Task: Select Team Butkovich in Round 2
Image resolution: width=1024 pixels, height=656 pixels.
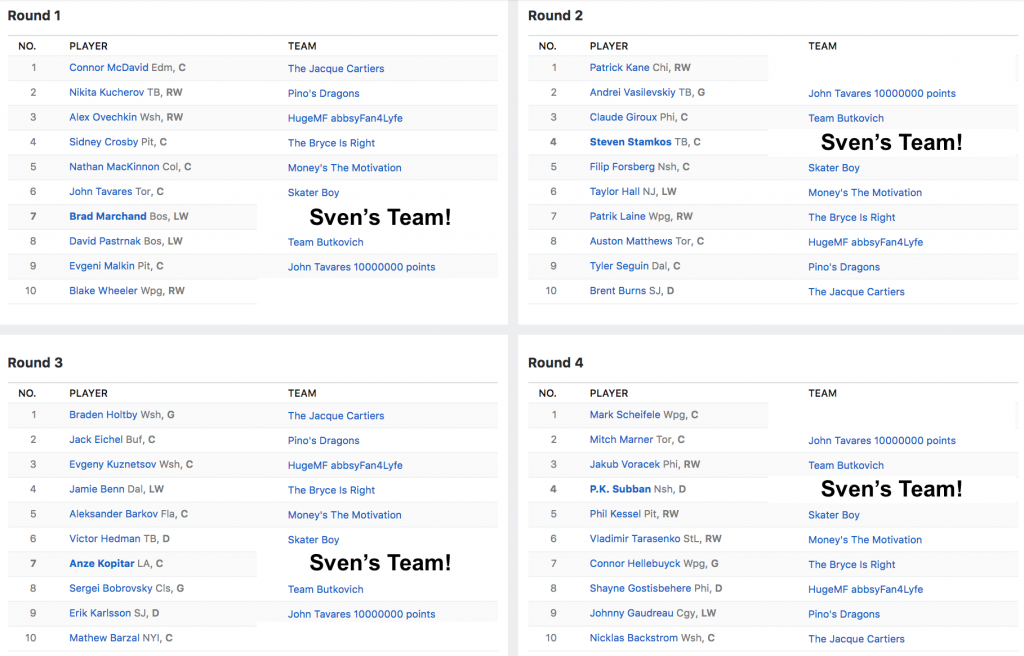Action: 846,118
